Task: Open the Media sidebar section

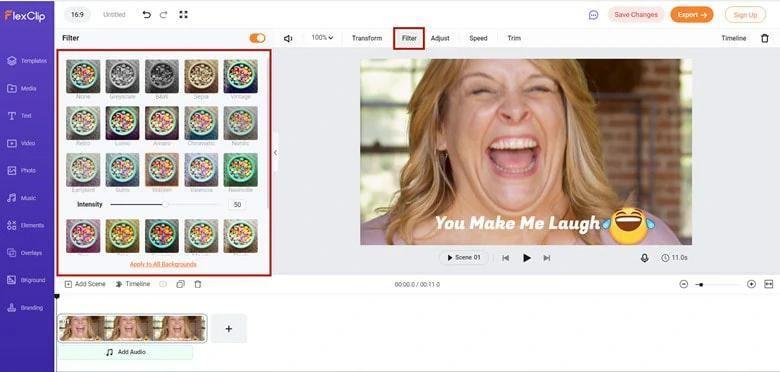Action: click(x=21, y=88)
